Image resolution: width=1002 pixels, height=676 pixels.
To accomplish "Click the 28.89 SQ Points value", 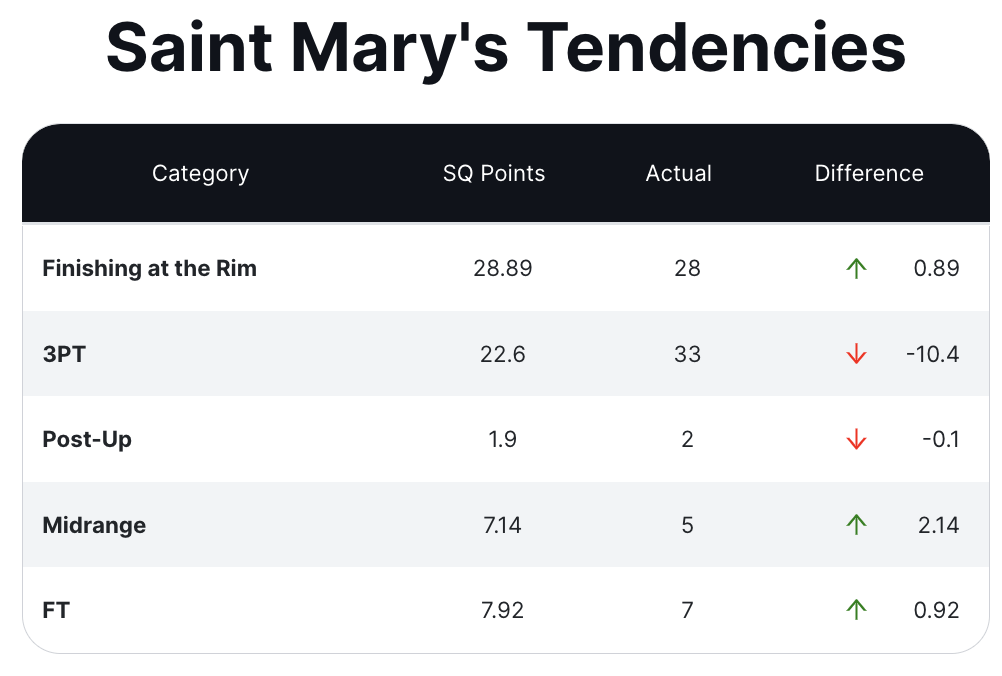I will point(503,268).
